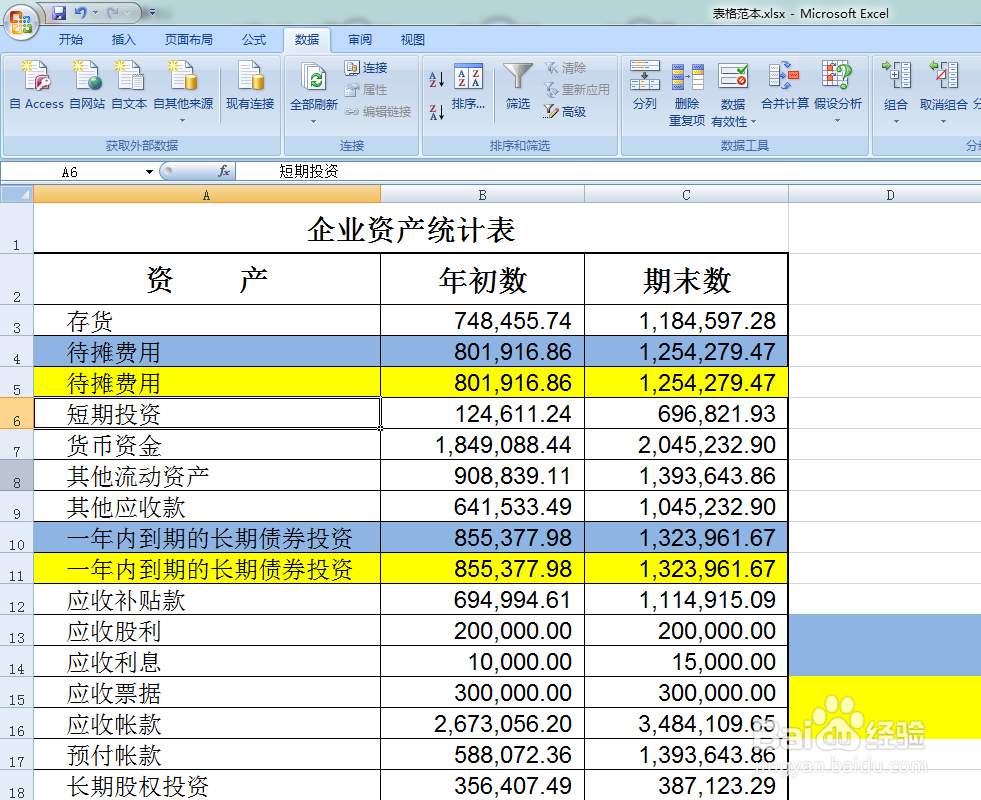The width and height of the screenshot is (981, 800).
Task: Open data range Properties (属性)
Action: coord(366,89)
